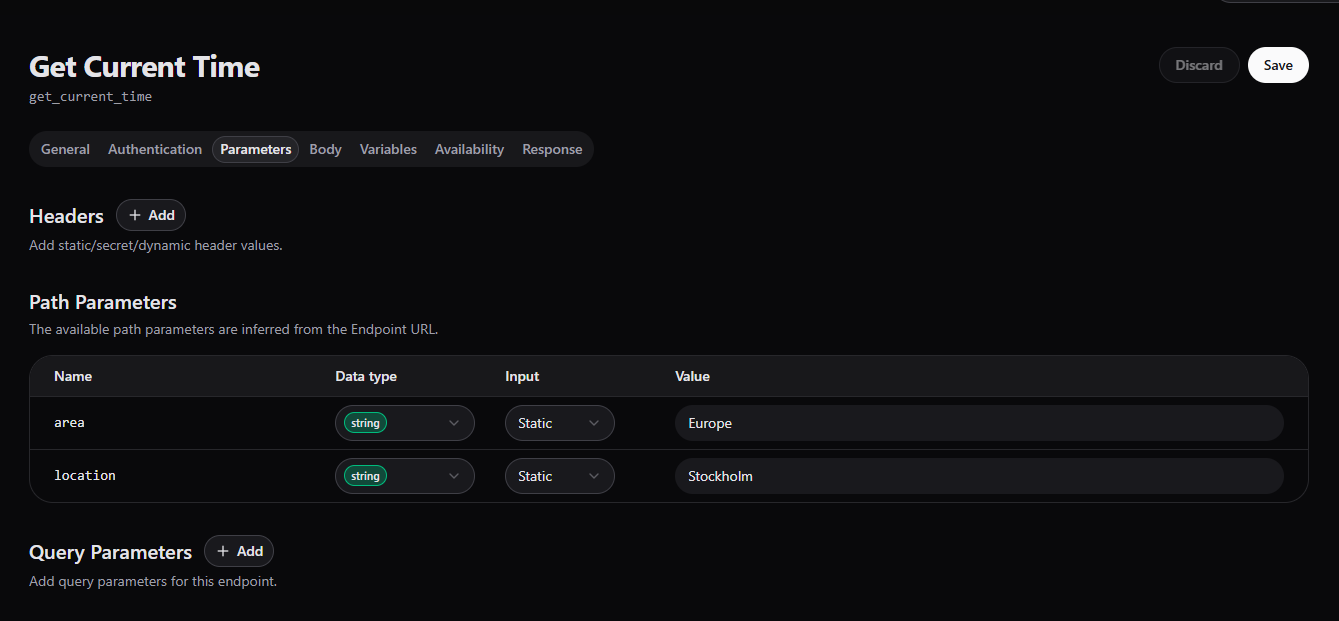The width and height of the screenshot is (1339, 621).
Task: Open the Static input dropdown for location
Action: coord(559,476)
